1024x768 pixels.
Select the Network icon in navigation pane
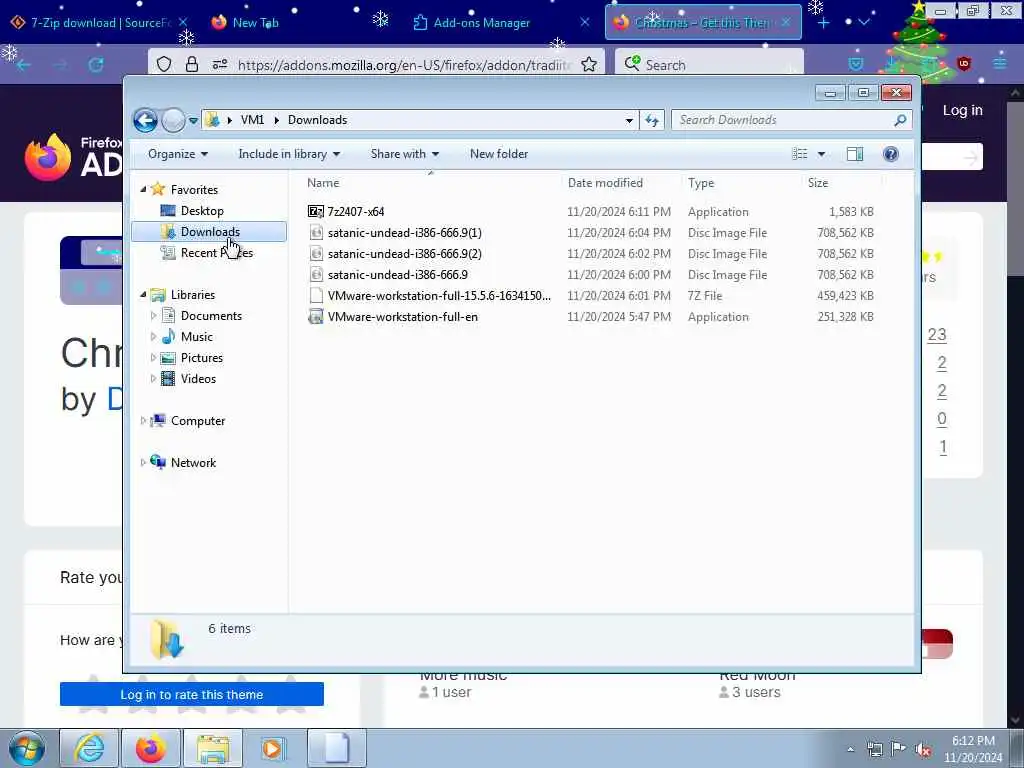(x=158, y=462)
